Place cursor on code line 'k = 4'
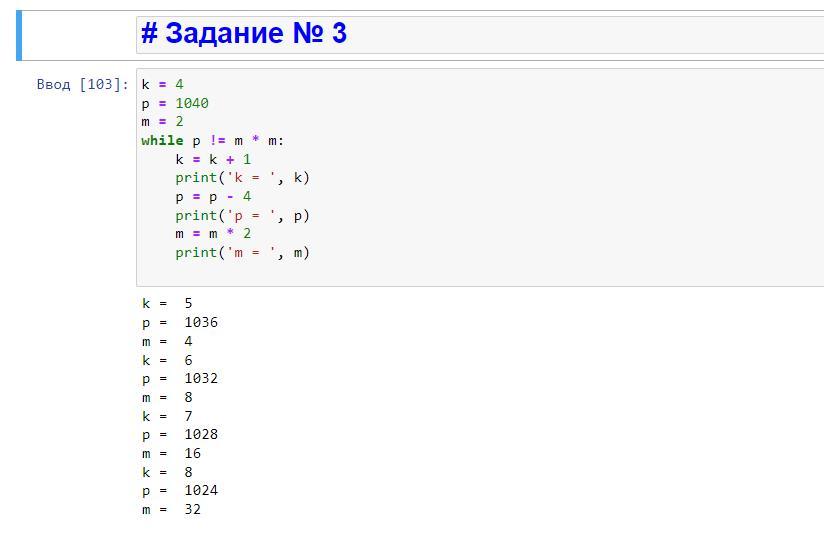Viewport: 824px width, 534px height. 162,84
